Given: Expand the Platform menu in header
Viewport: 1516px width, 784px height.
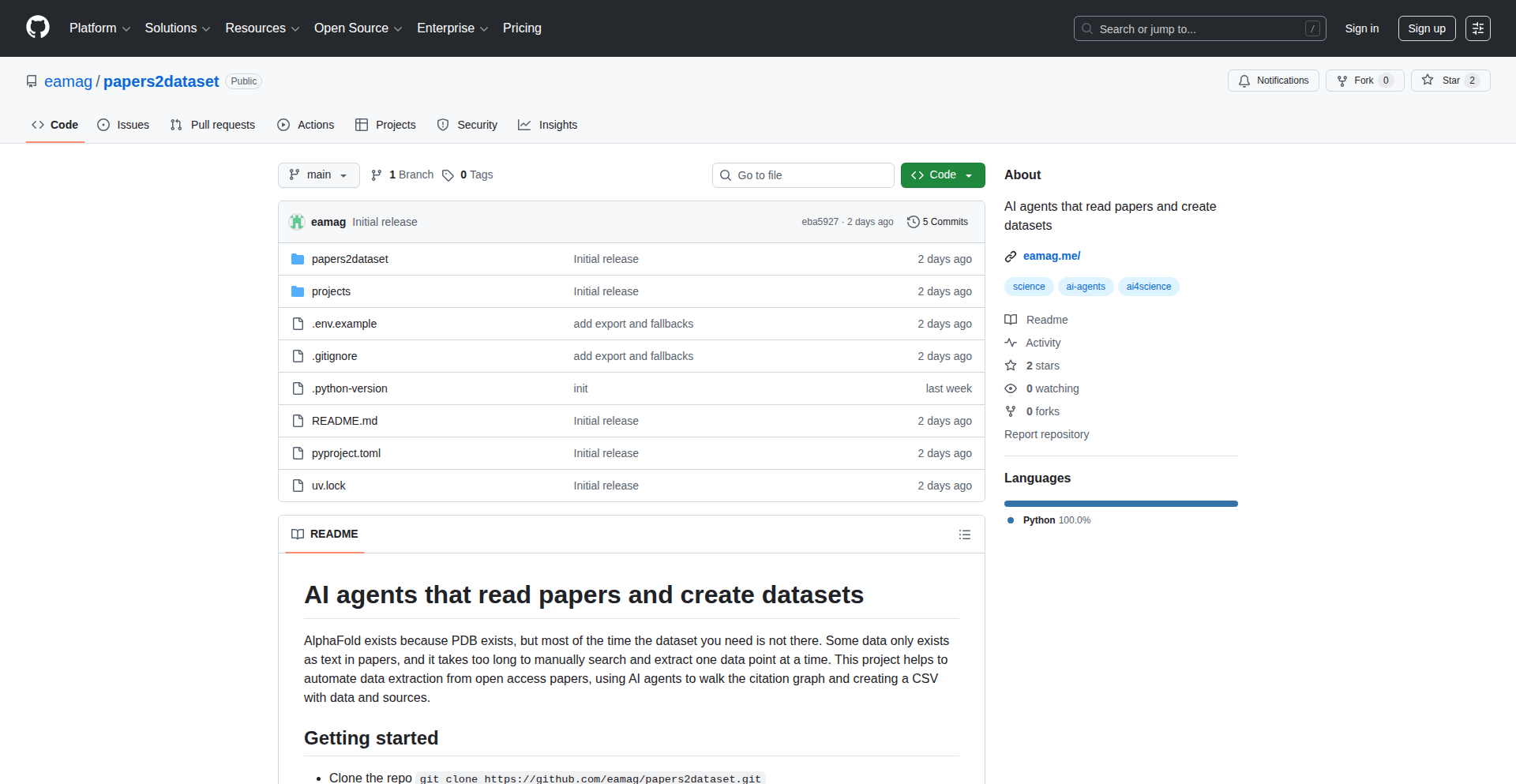Looking at the screenshot, I should [x=99, y=28].
